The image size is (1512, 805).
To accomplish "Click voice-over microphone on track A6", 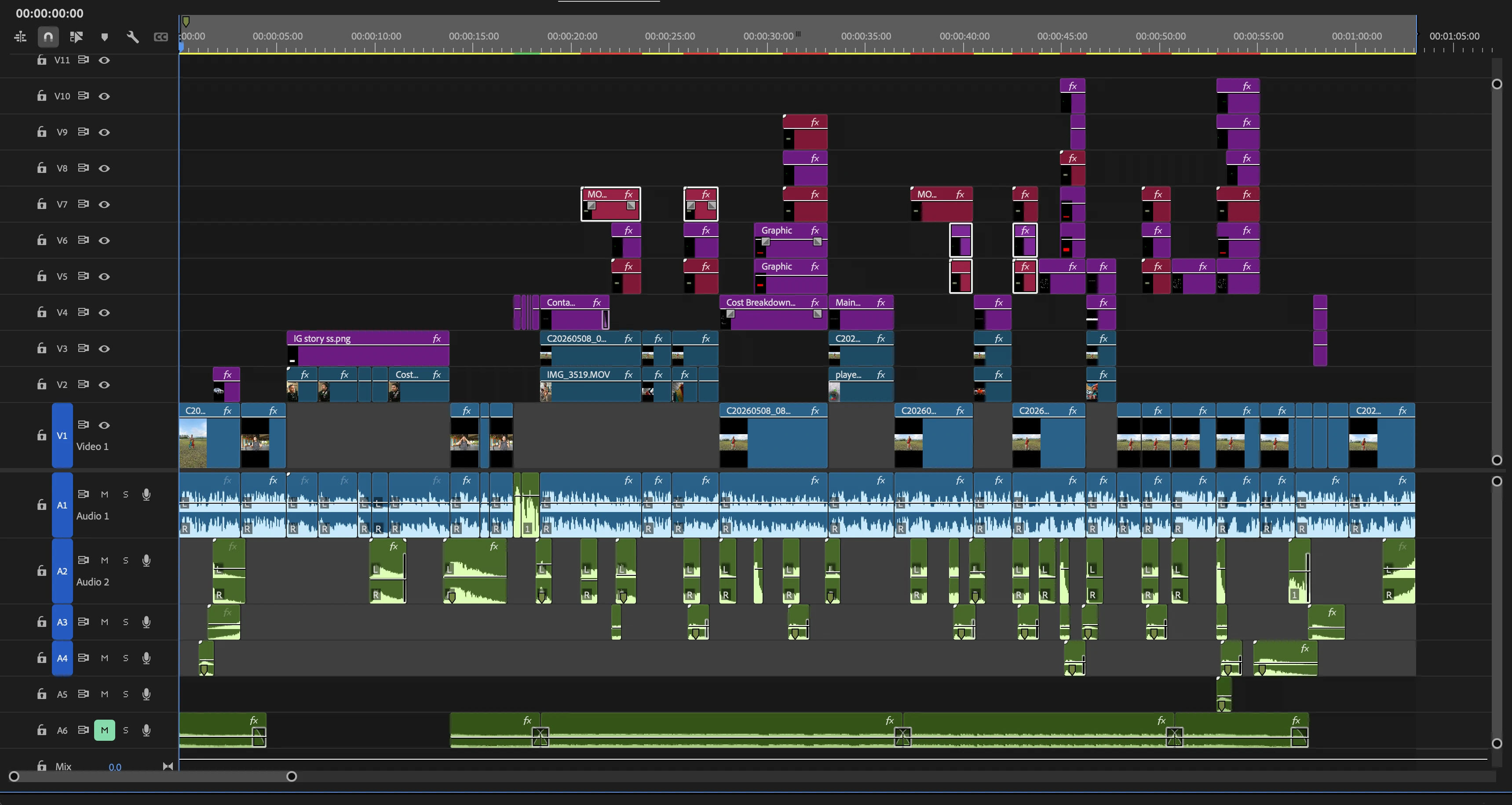I will pyautogui.click(x=146, y=730).
